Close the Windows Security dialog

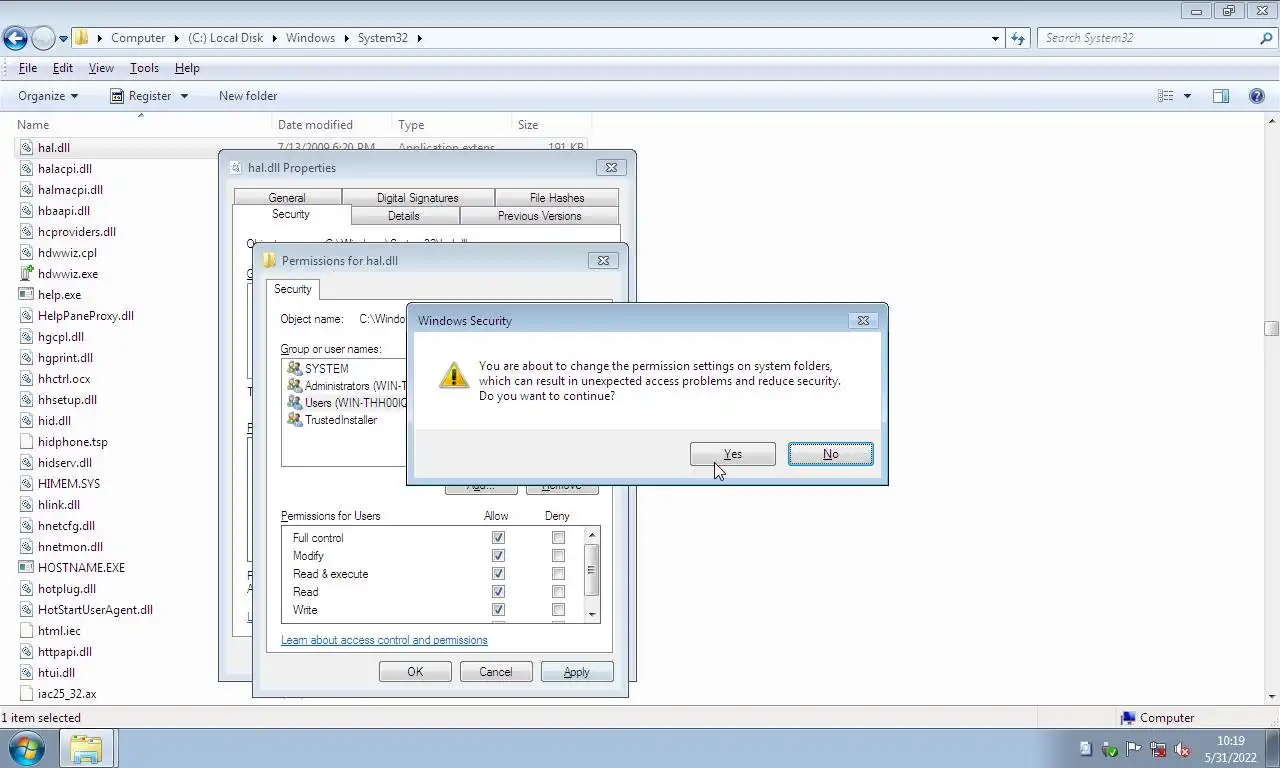click(x=863, y=320)
